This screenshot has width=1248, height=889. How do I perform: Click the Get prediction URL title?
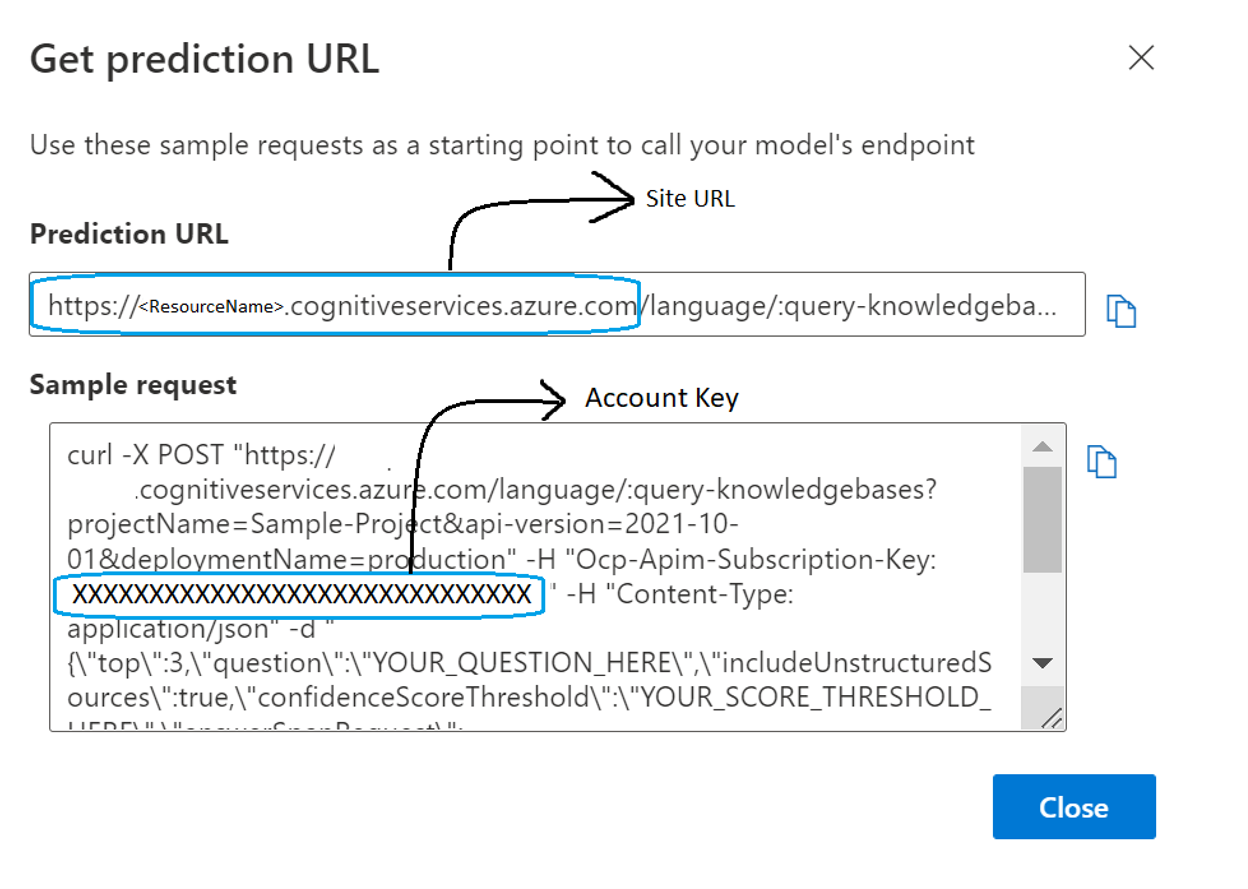tap(204, 58)
